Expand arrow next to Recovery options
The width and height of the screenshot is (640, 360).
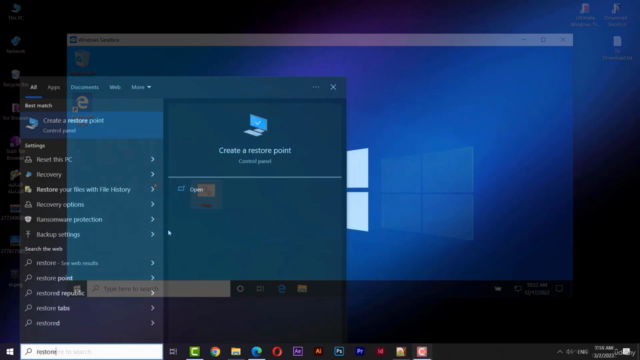tap(153, 204)
